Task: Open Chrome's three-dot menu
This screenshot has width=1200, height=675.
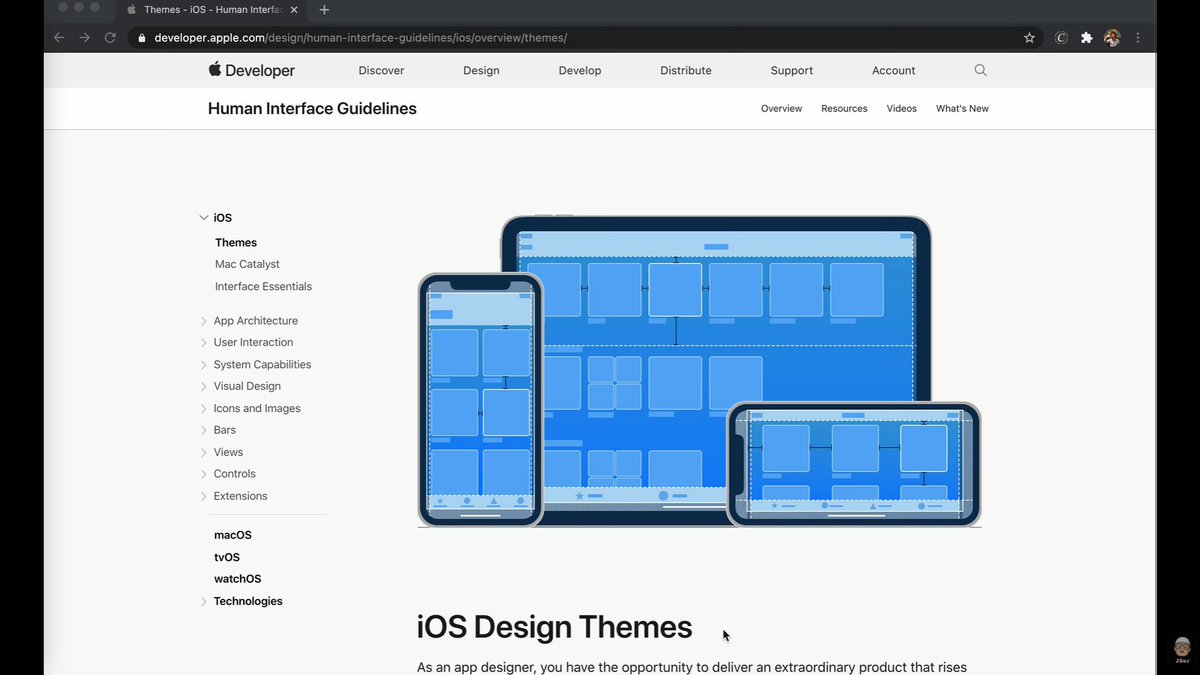Action: click(x=1138, y=38)
